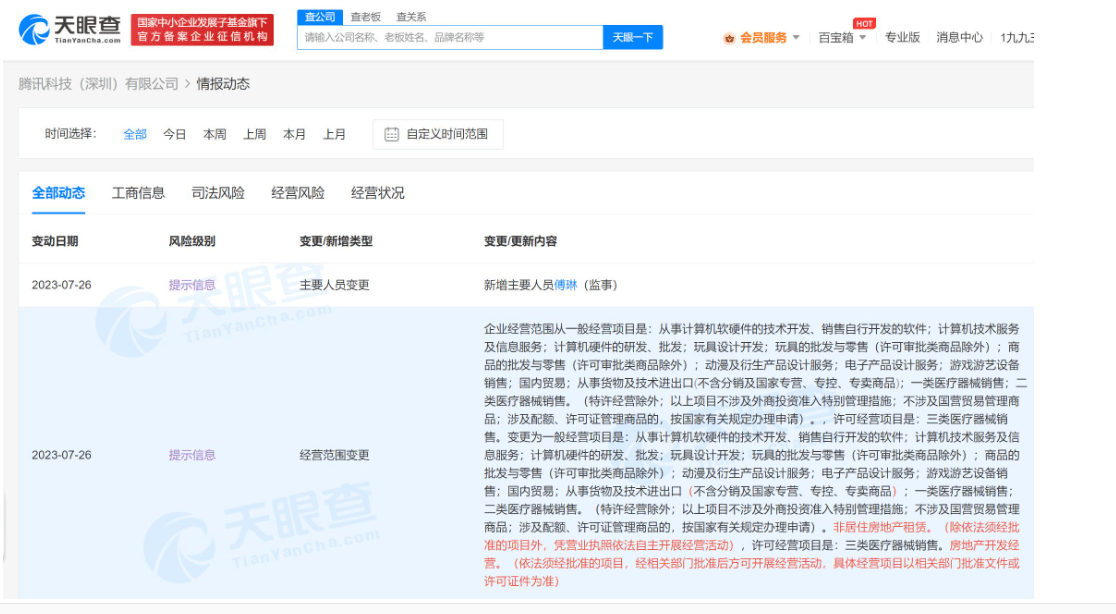The height and width of the screenshot is (614, 1116).
Task: Click 提示信息 in the 主要人员变更 row
Action: coord(191,285)
